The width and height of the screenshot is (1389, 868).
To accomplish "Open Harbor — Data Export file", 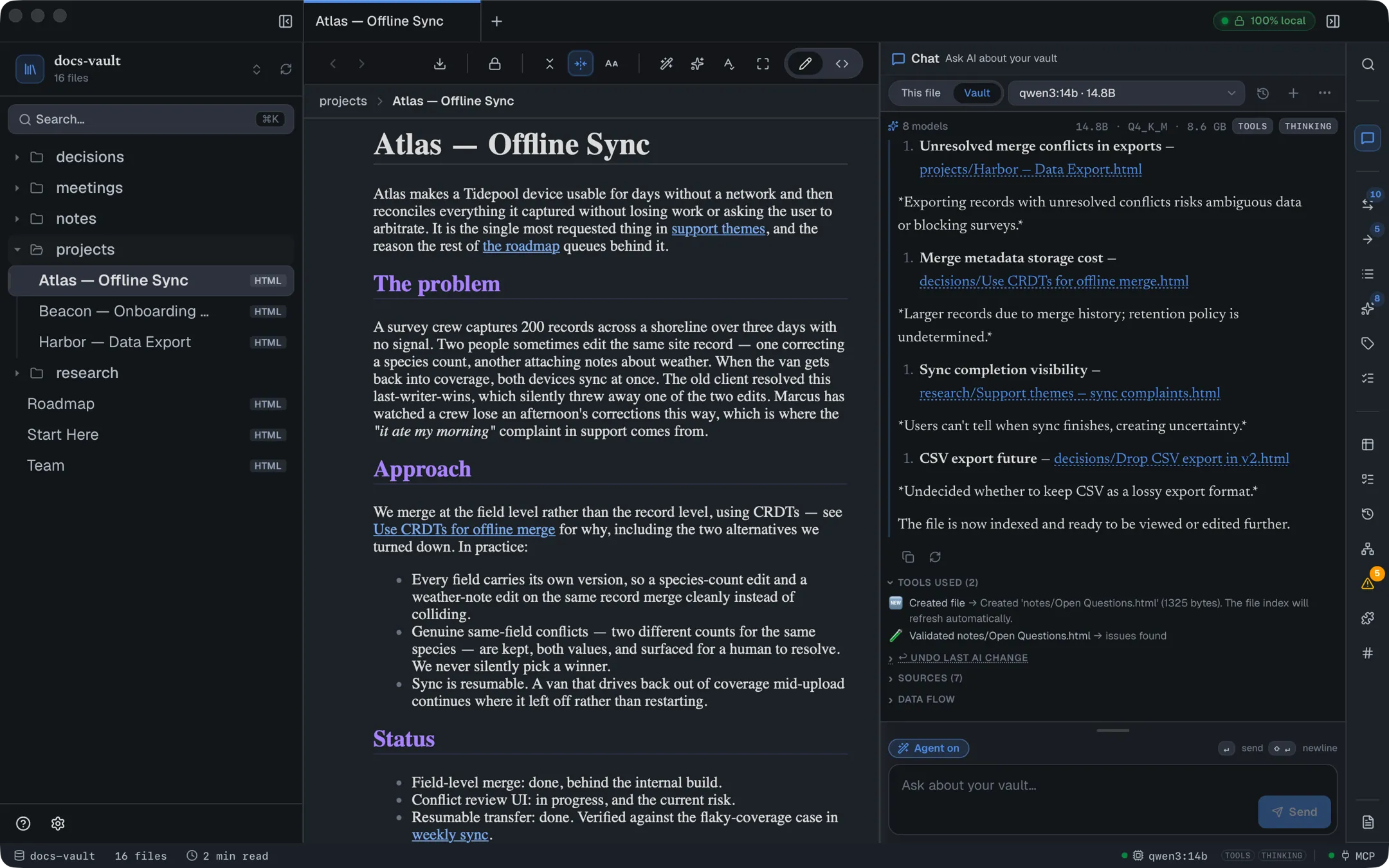I will (x=151, y=342).
